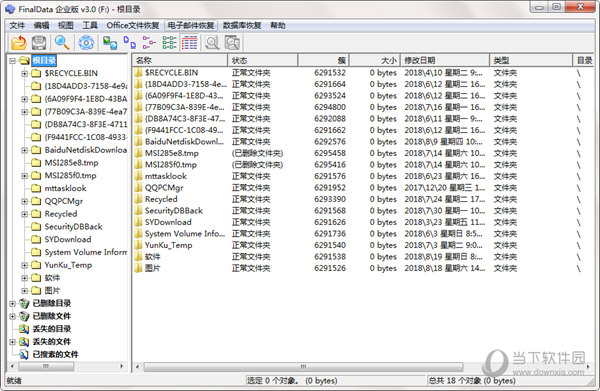600x391 pixels.
Task: Click the file list horizontal scrollbar thumb
Action: click(303, 367)
